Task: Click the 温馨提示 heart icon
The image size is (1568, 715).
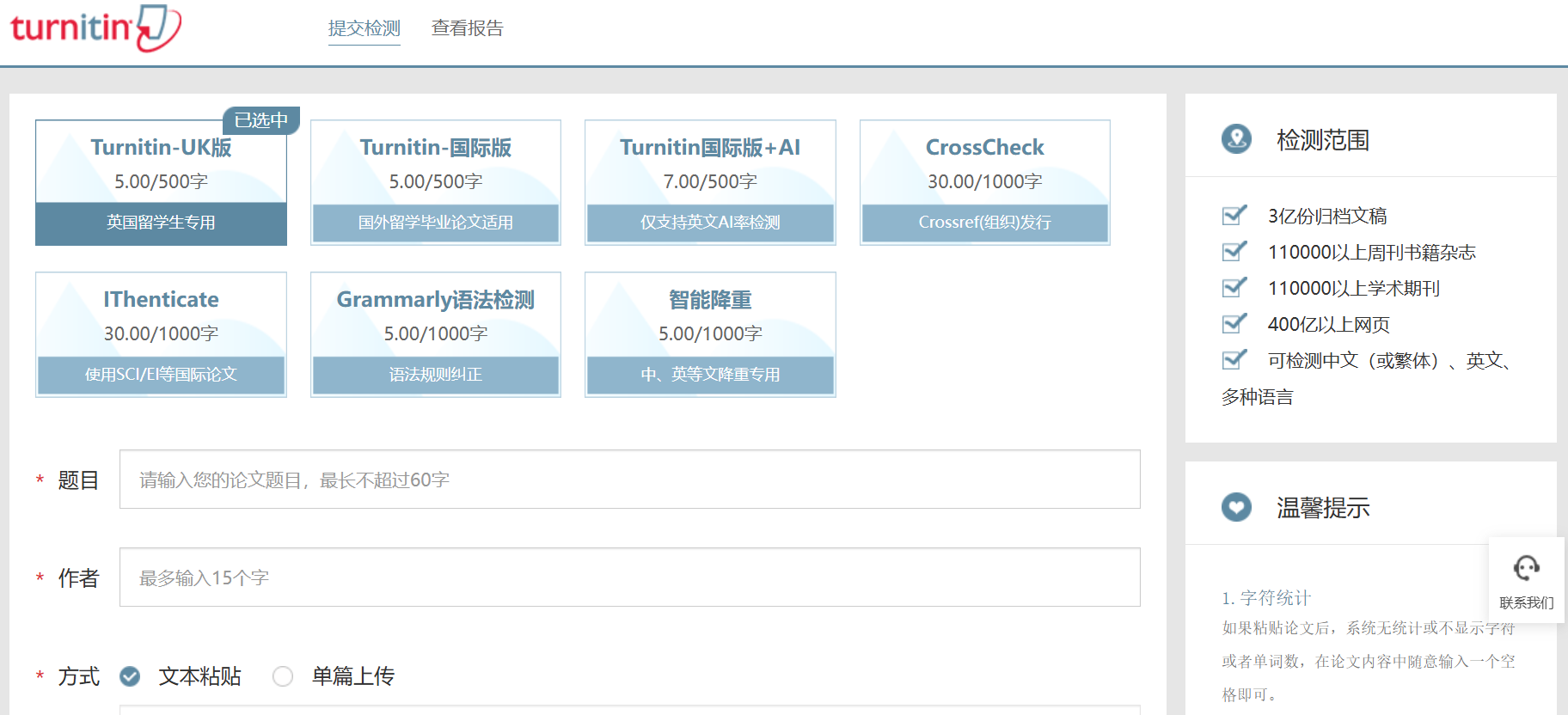Action: 1237,507
